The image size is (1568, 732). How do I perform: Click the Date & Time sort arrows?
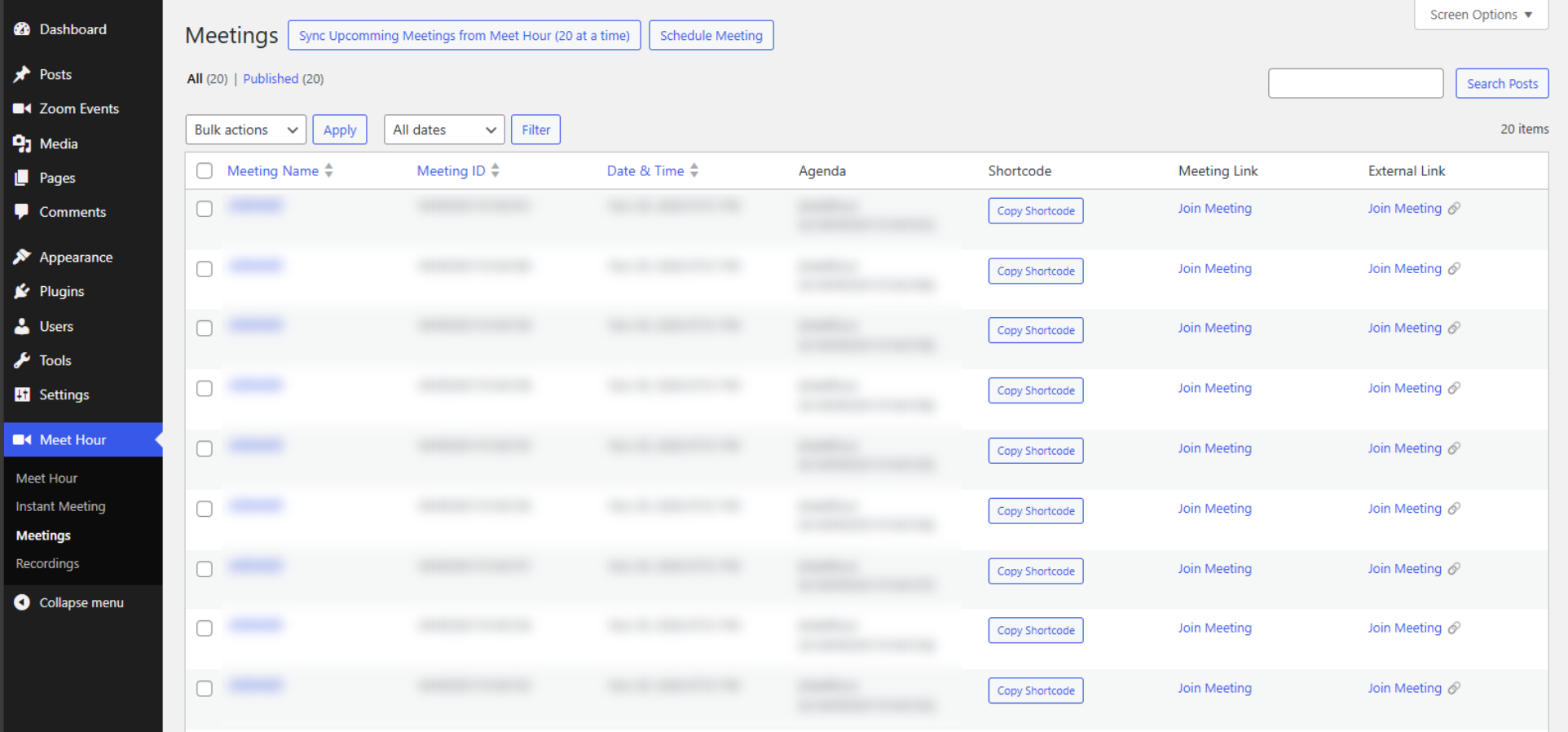[x=694, y=170]
